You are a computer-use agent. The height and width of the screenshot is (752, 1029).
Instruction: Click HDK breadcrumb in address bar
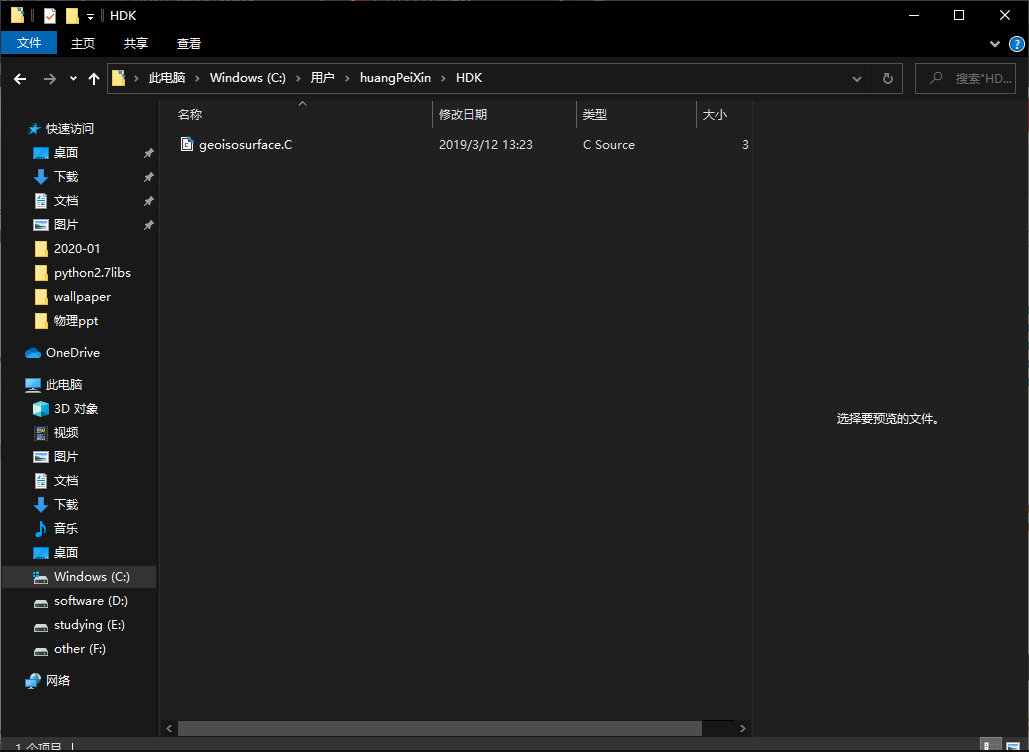pos(469,78)
